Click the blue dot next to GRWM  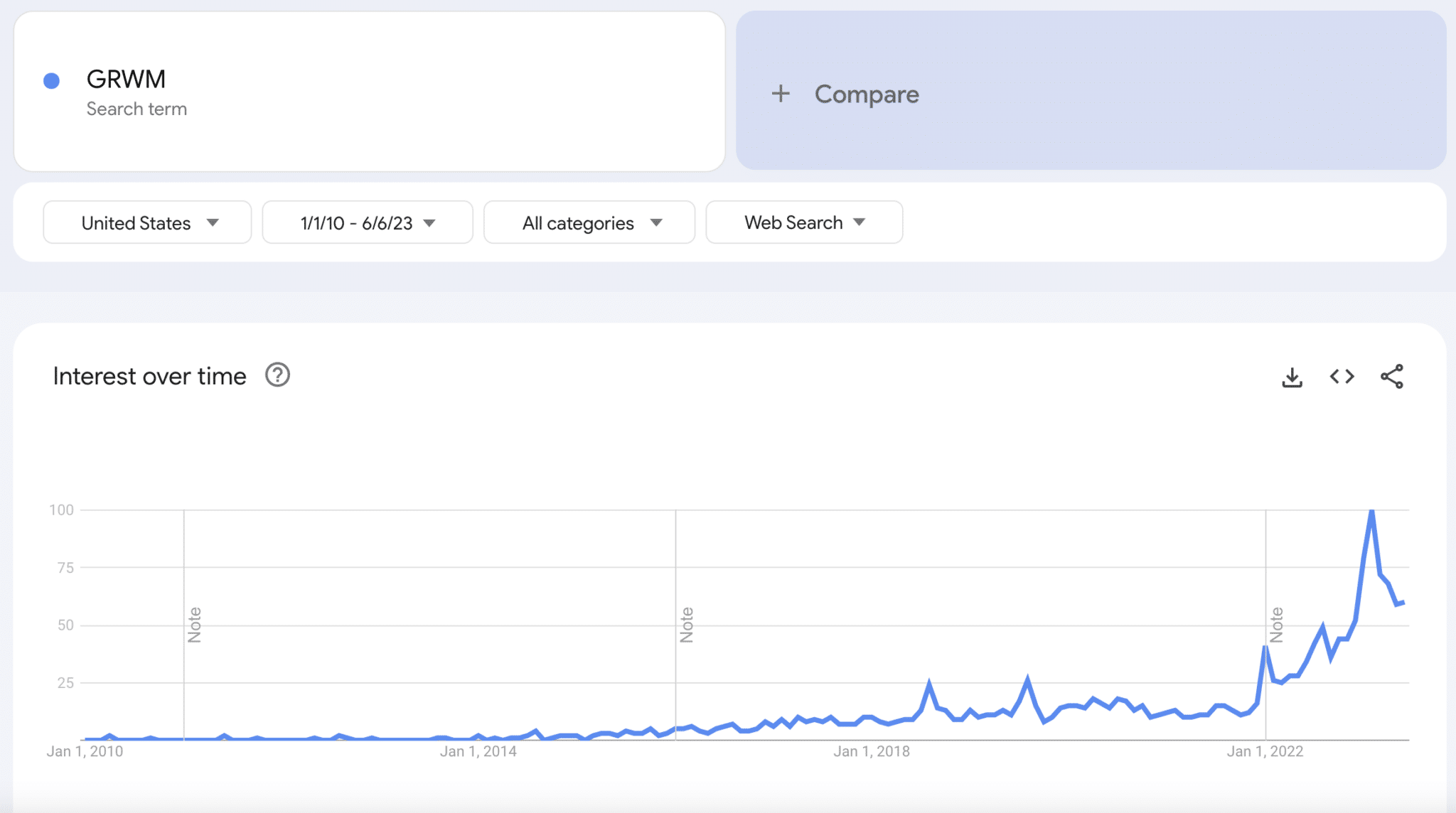[51, 81]
